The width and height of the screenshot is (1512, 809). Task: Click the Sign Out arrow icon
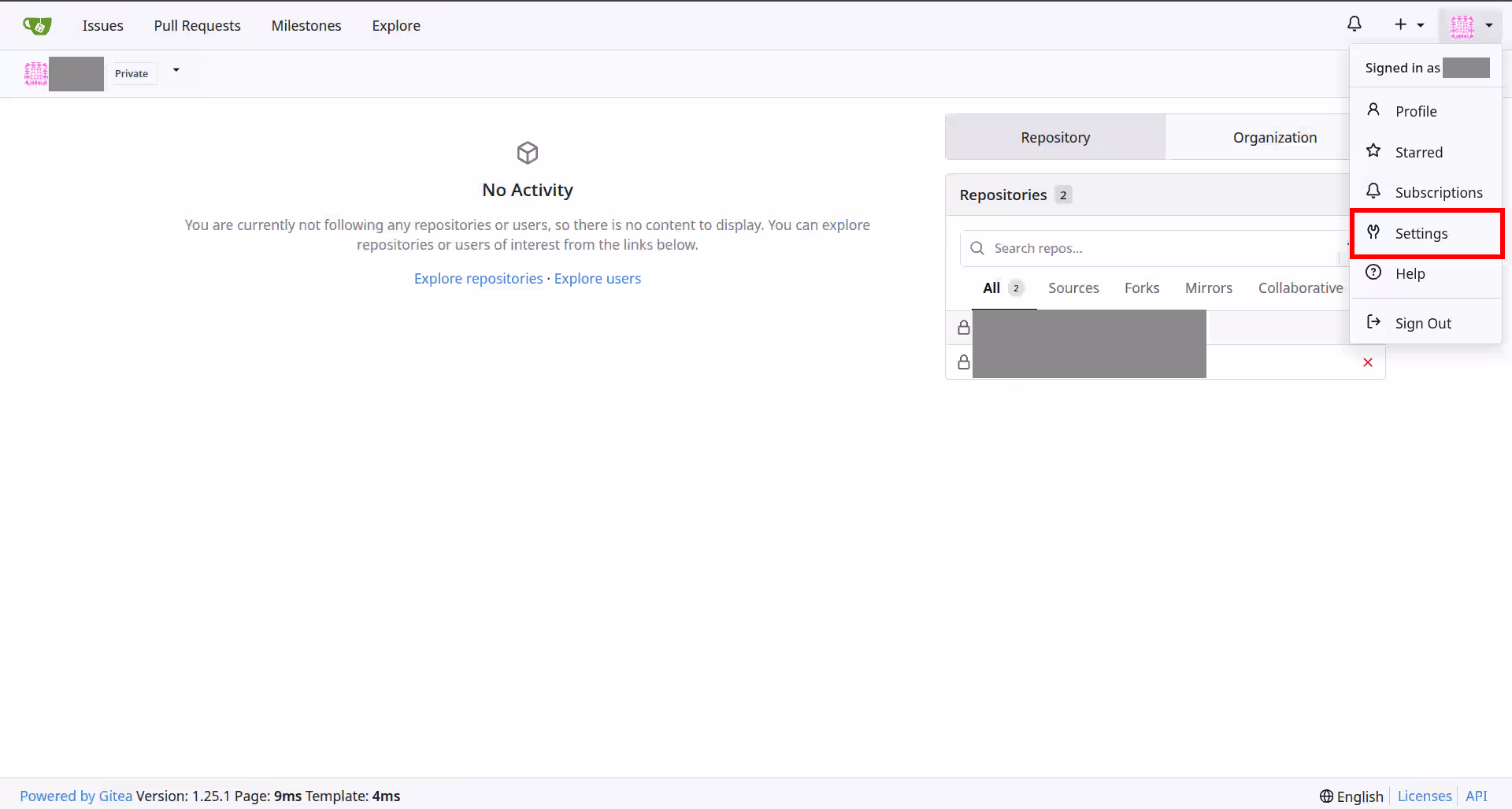pos(1373,322)
